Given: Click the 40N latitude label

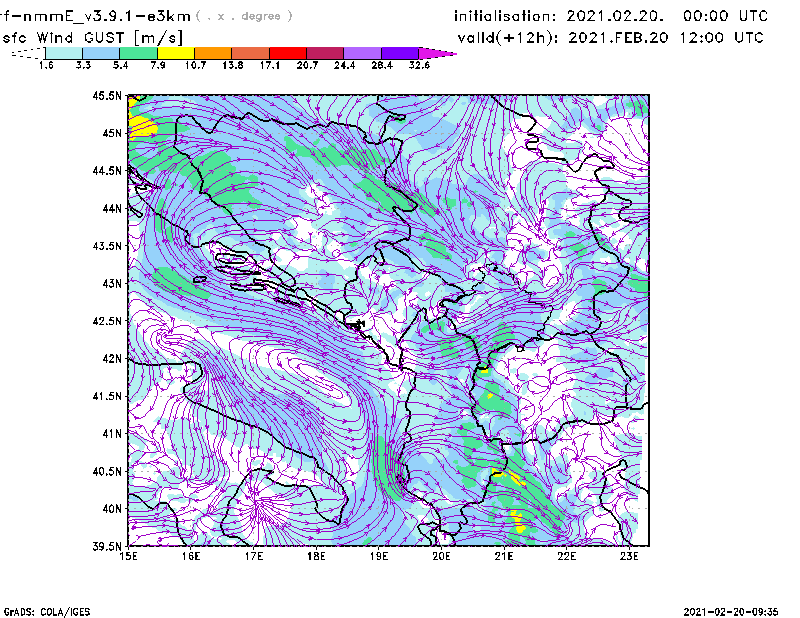Looking at the screenshot, I should click(x=112, y=509).
